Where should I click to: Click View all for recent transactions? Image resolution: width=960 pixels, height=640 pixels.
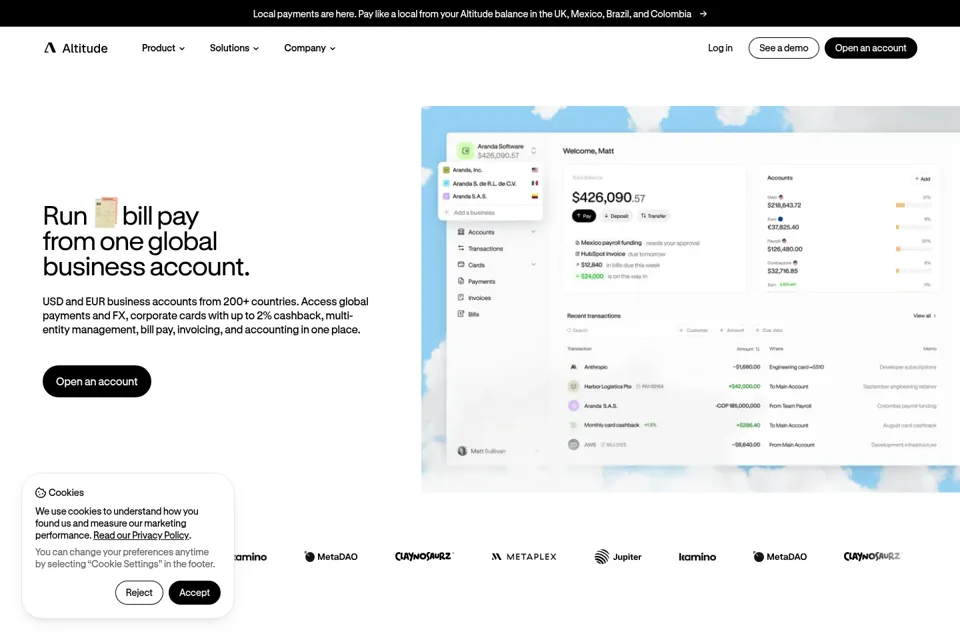click(924, 316)
